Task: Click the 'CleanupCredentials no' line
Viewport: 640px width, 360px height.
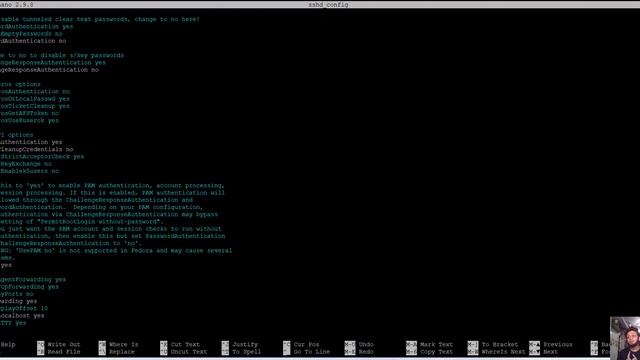Action: click(x=37, y=149)
